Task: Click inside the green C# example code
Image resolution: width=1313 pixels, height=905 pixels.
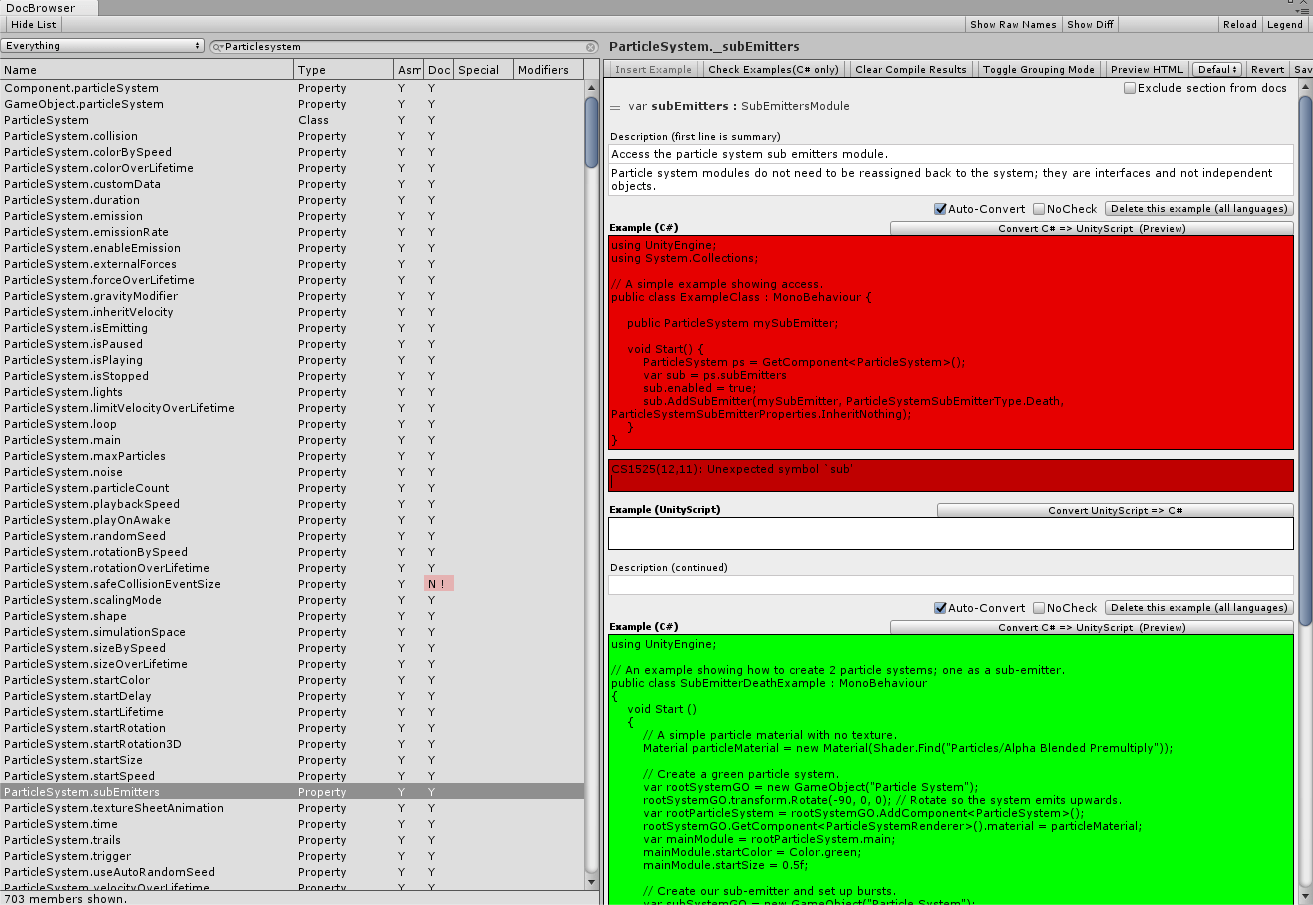Action: click(950, 769)
